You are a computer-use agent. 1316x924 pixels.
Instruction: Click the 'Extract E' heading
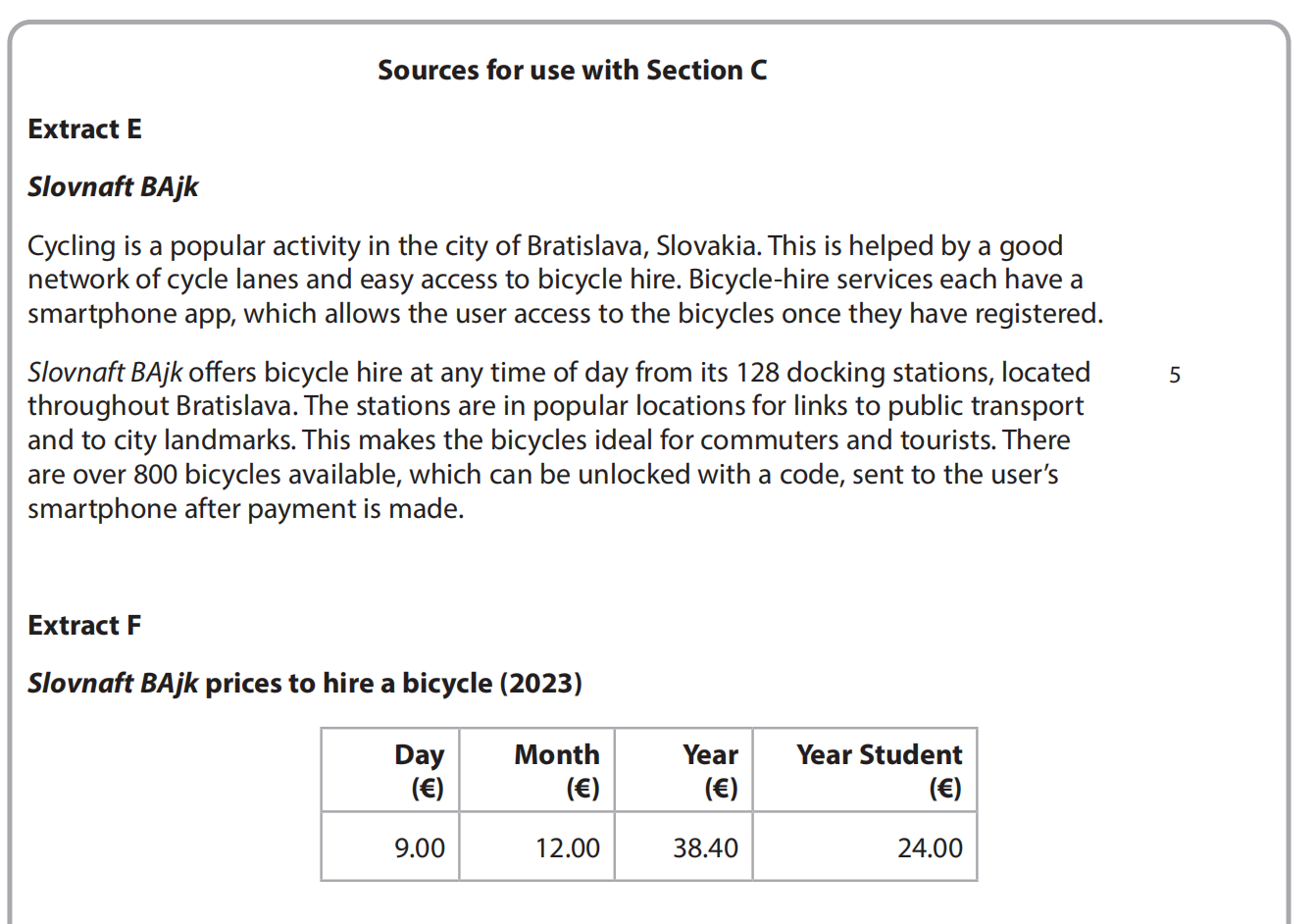[x=84, y=128]
